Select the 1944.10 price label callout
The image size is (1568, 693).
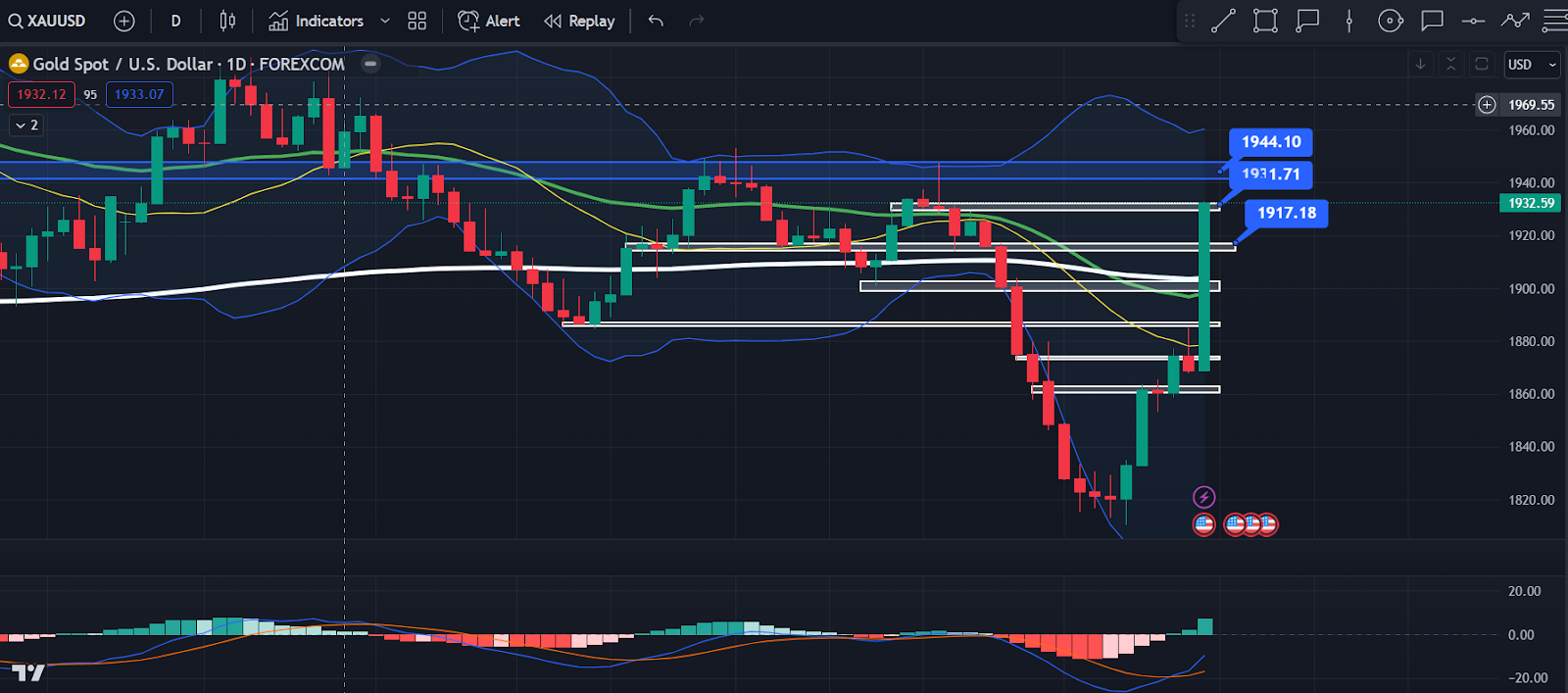1271,142
